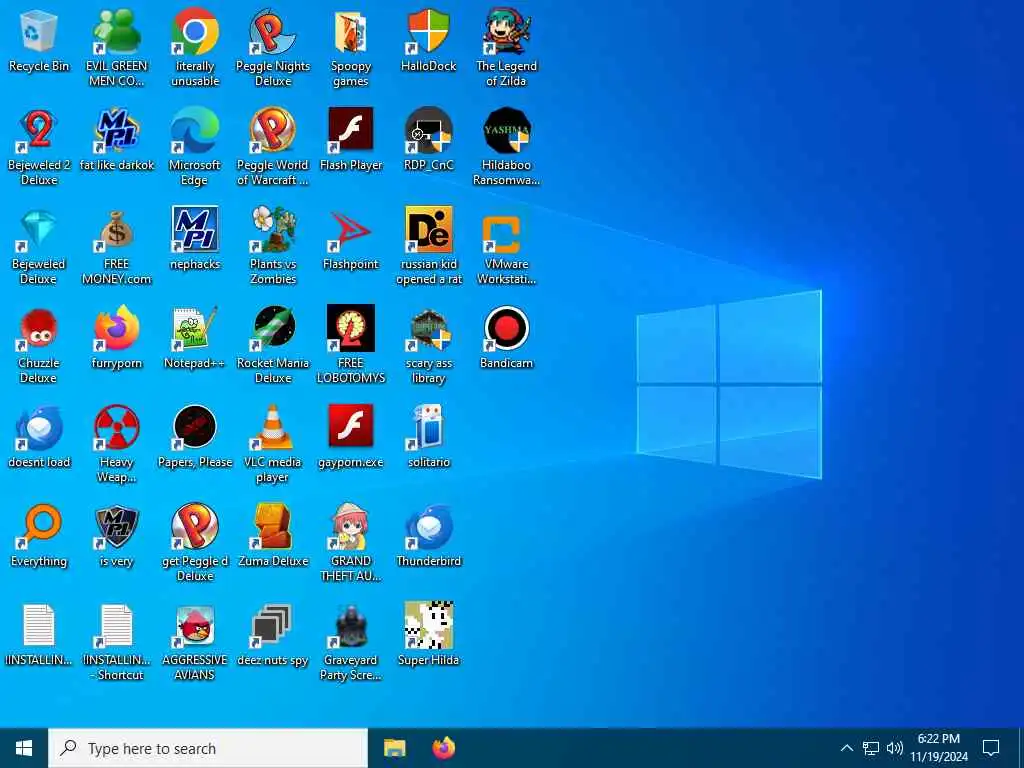The width and height of the screenshot is (1024, 768).
Task: Open the clock showing 6:22 PM
Action: click(938, 748)
